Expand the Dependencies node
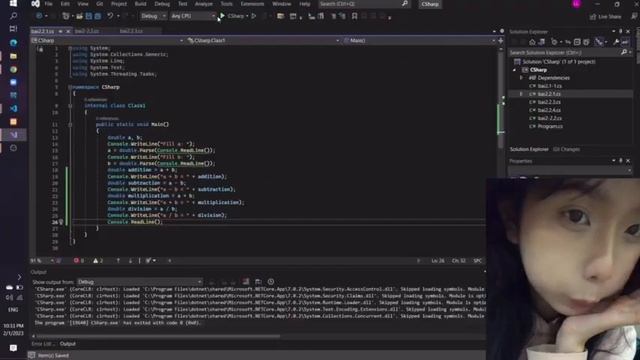 pos(521,78)
